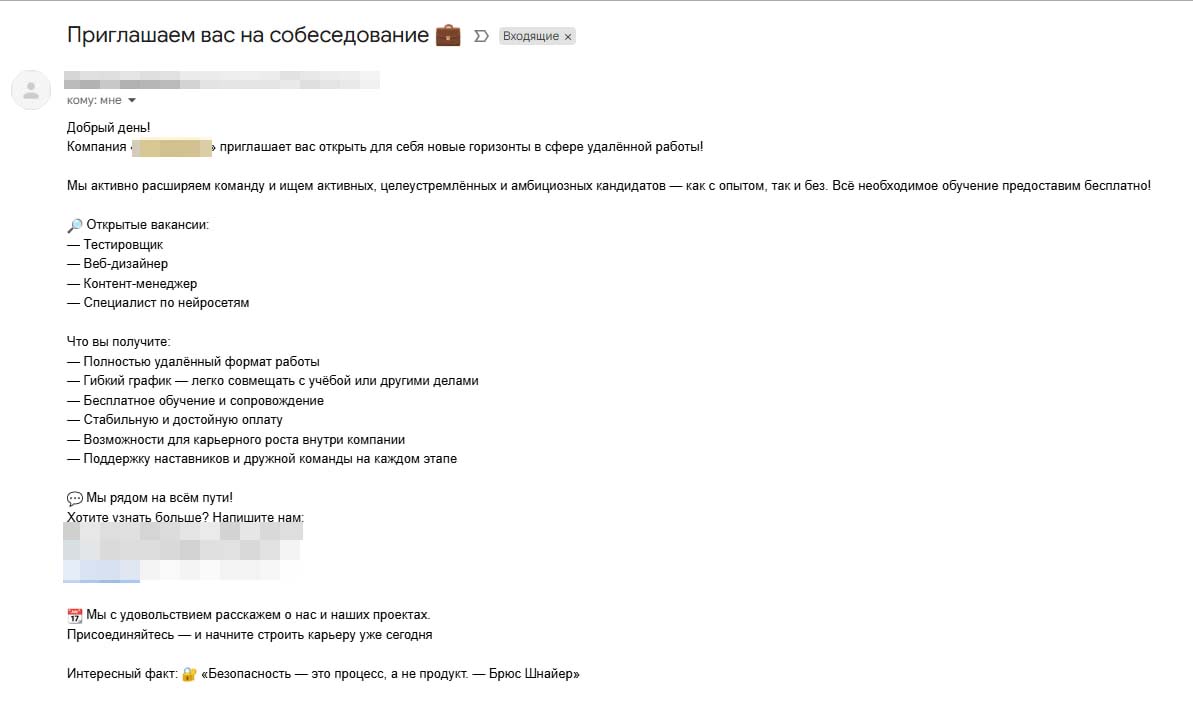Open the Входящие label chip
This screenshot has height=707, width=1193.
[530, 36]
